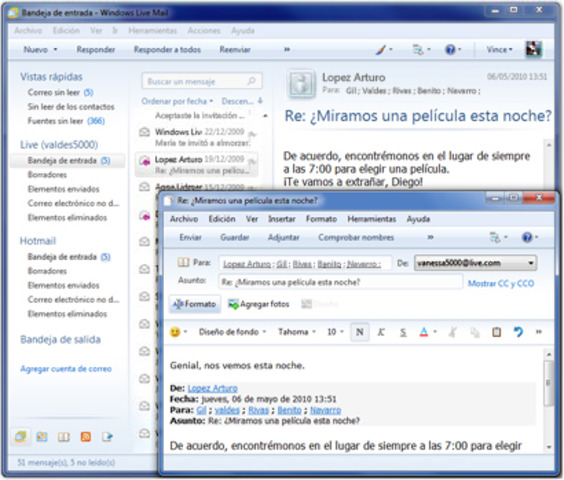Click the address book icon beside Para
The image size is (564, 480).
tap(183, 262)
